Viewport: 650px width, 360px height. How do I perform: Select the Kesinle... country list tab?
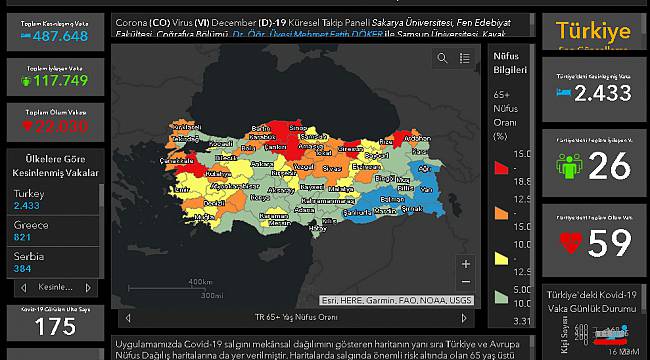tap(56, 287)
